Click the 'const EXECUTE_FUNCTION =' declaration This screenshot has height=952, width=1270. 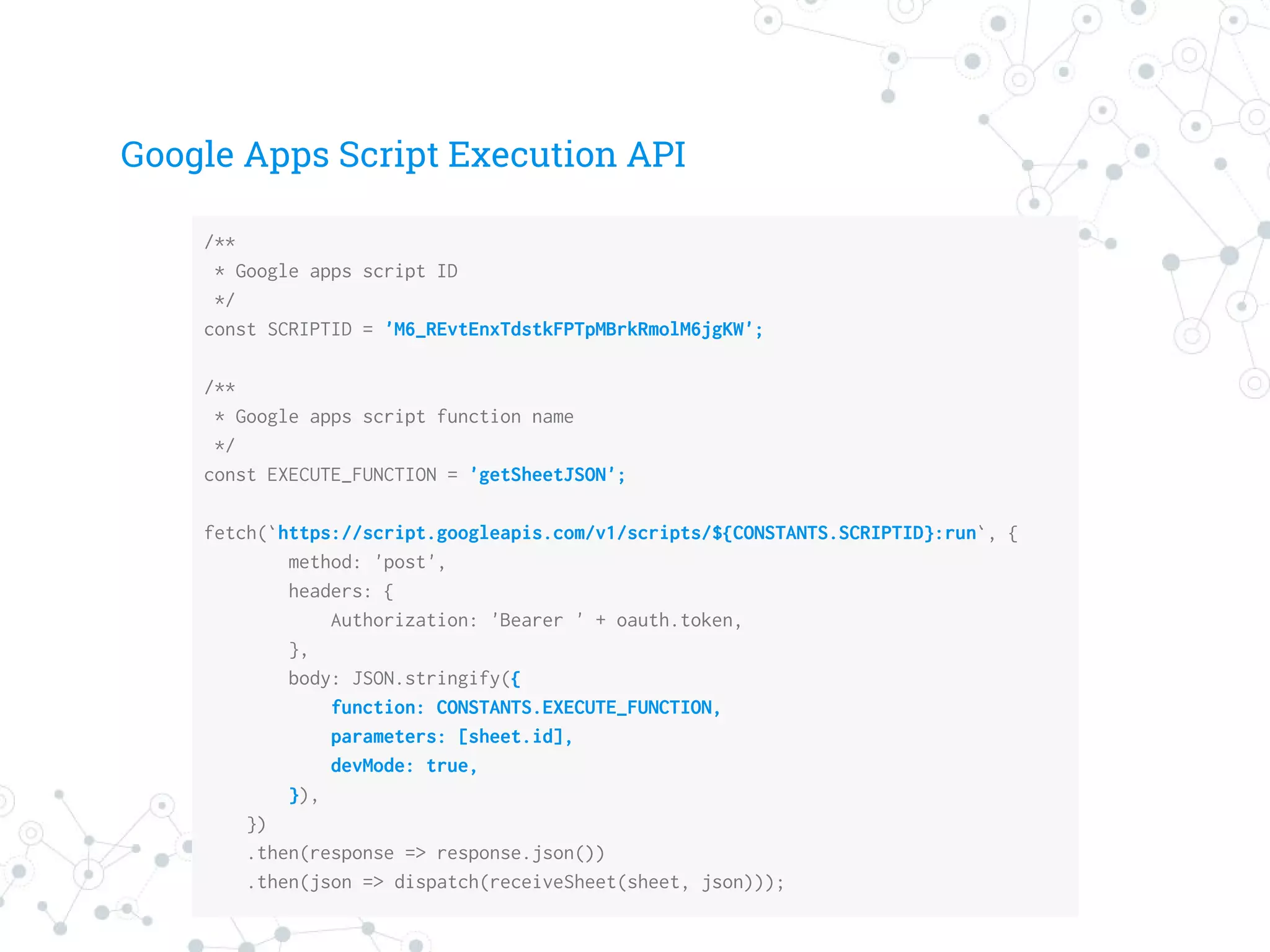point(331,475)
